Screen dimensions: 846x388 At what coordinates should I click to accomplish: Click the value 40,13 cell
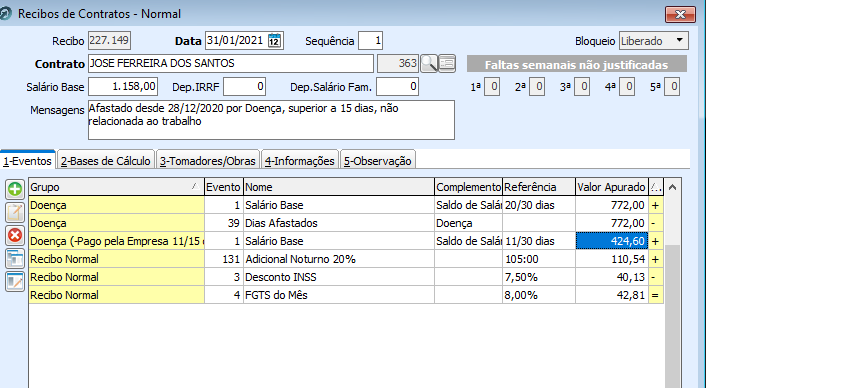tap(612, 277)
